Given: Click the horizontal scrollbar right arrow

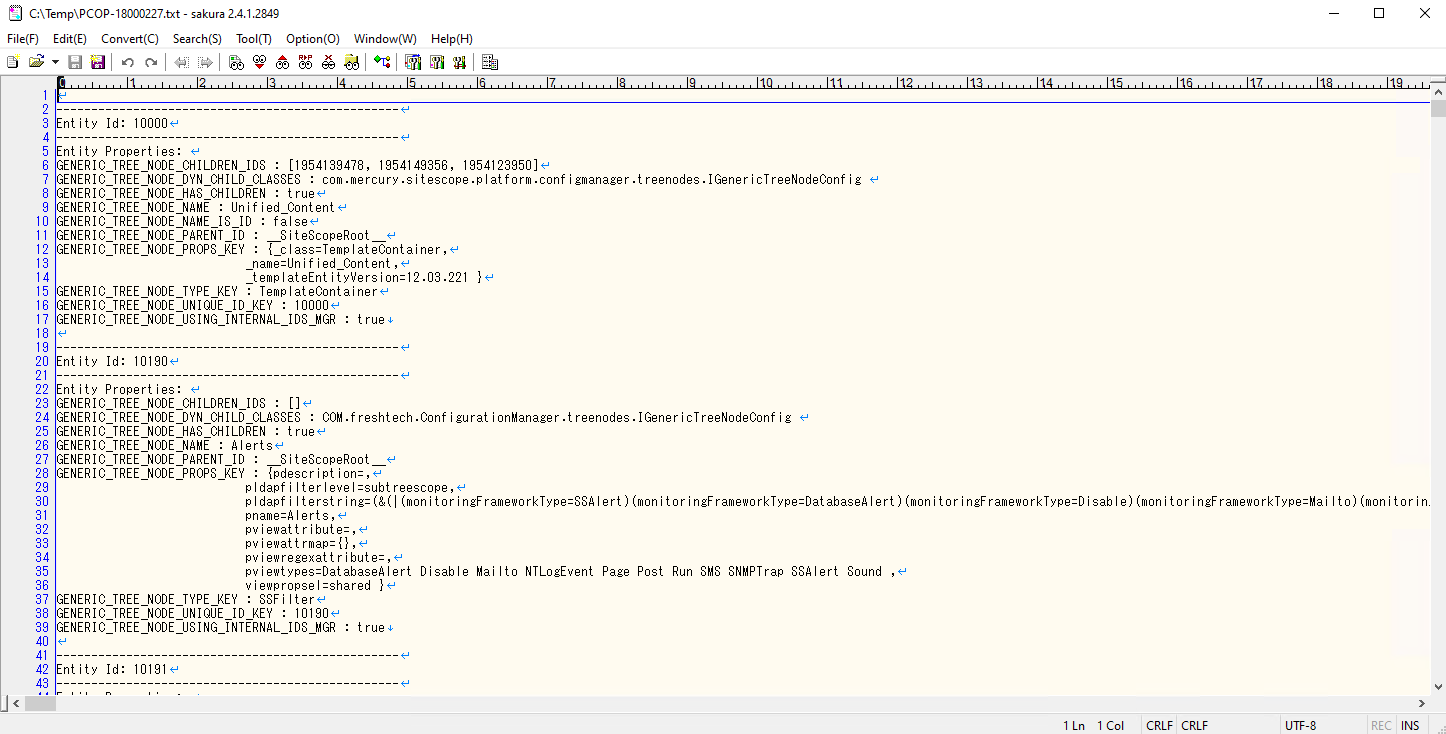Looking at the screenshot, I should [1422, 704].
